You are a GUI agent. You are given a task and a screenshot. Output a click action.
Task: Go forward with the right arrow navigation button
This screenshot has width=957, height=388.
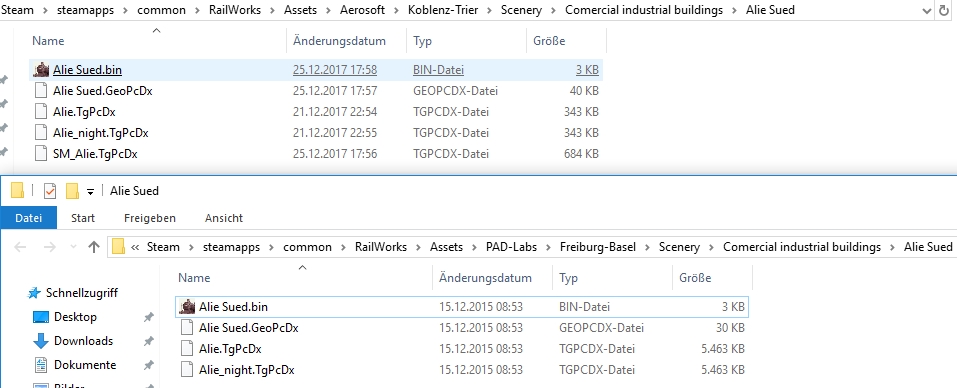49,247
